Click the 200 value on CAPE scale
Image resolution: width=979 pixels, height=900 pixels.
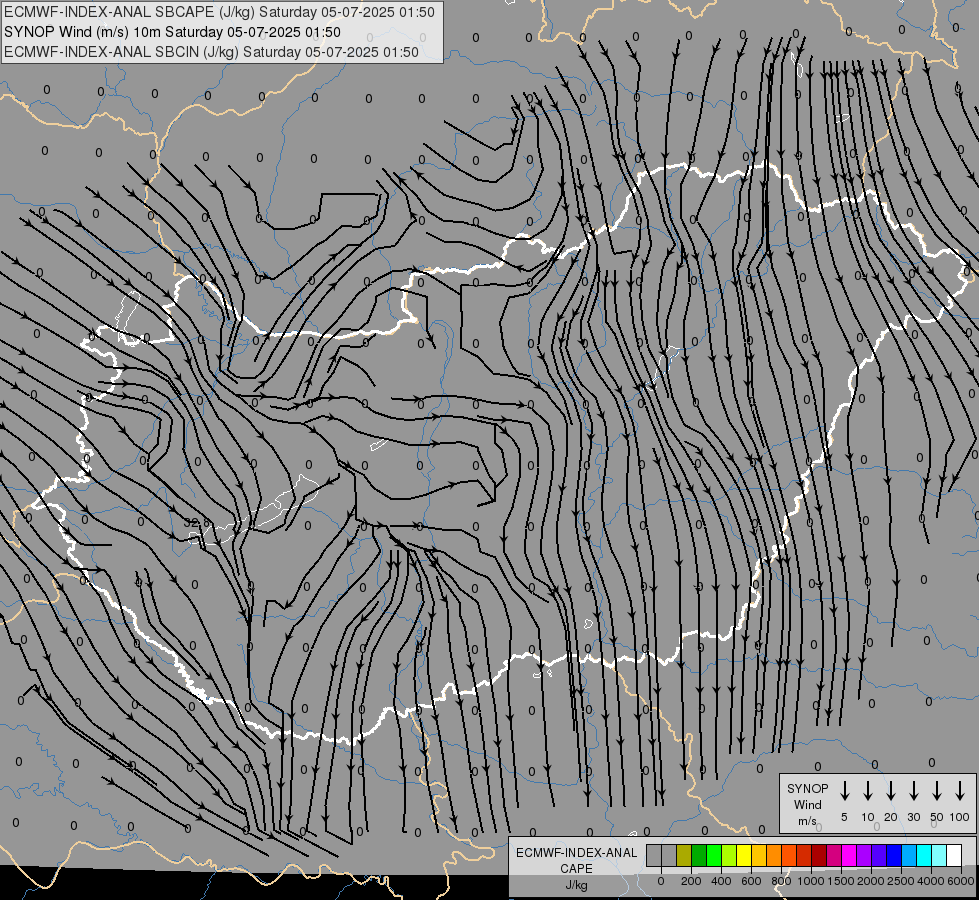pyautogui.click(x=691, y=881)
